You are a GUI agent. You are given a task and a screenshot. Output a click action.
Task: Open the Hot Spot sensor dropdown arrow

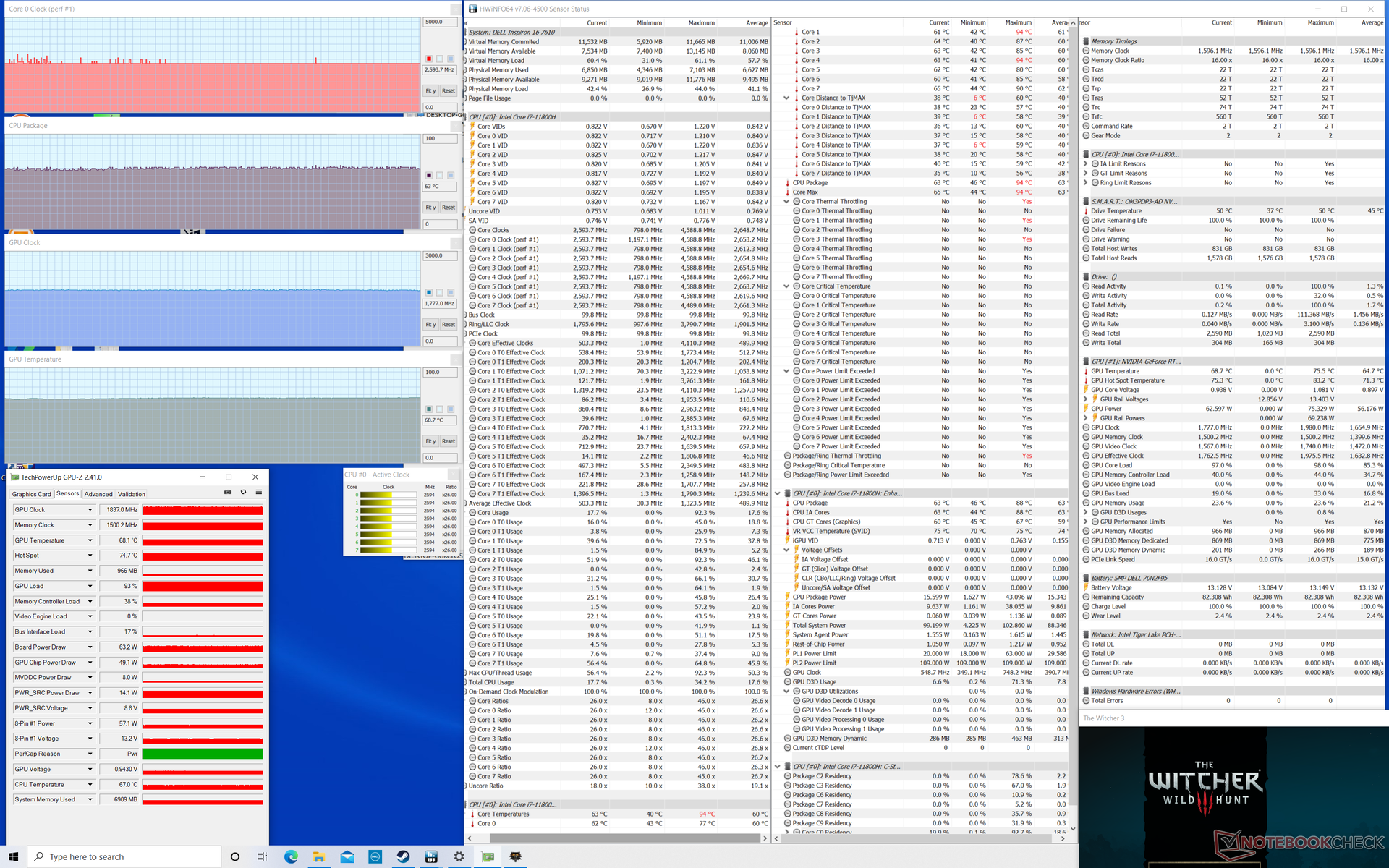(90, 556)
